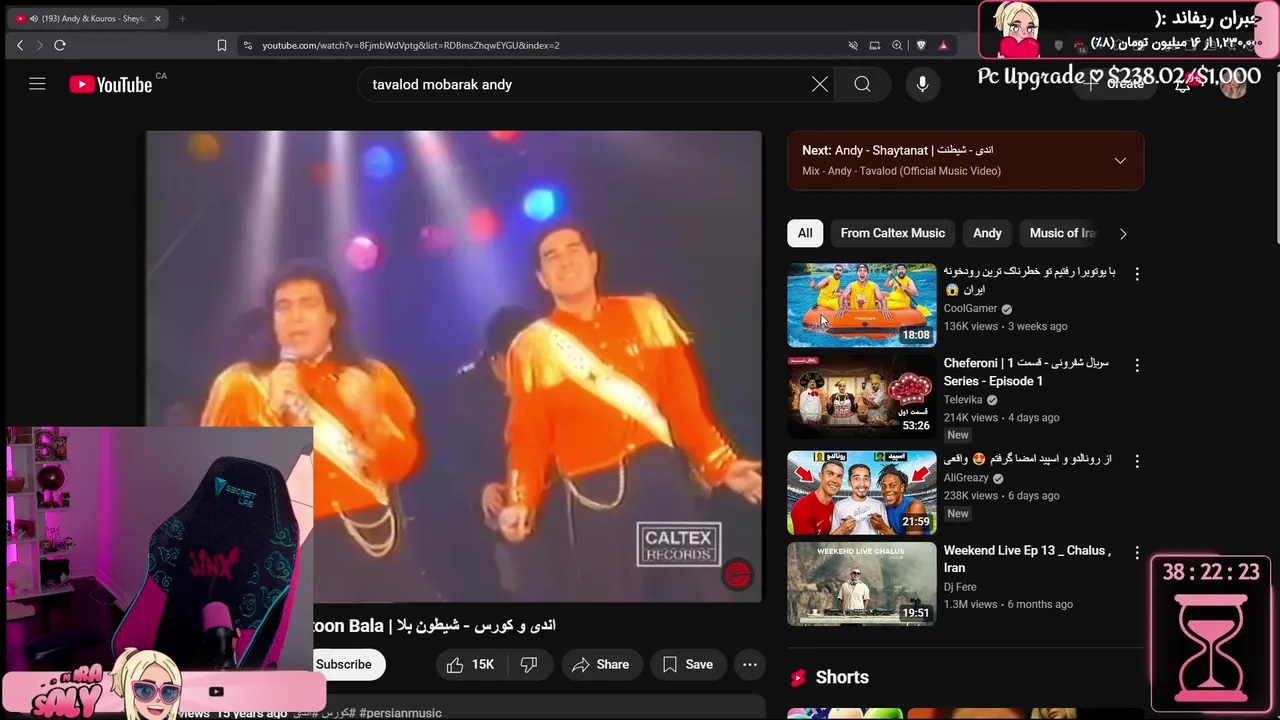Run the search with the magnifier button
This screenshot has height=720, width=1280.
(x=862, y=84)
